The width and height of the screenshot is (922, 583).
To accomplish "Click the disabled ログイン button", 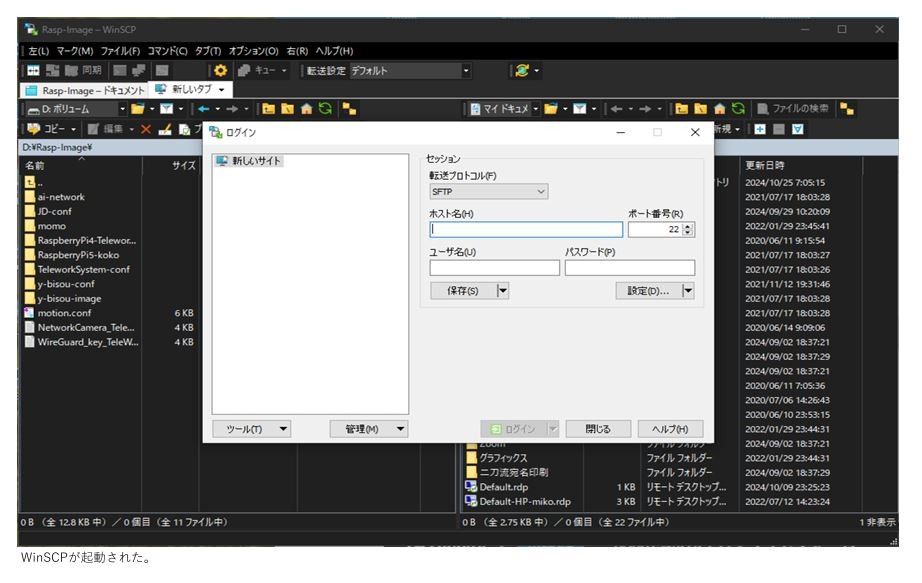I will pyautogui.click(x=513, y=429).
